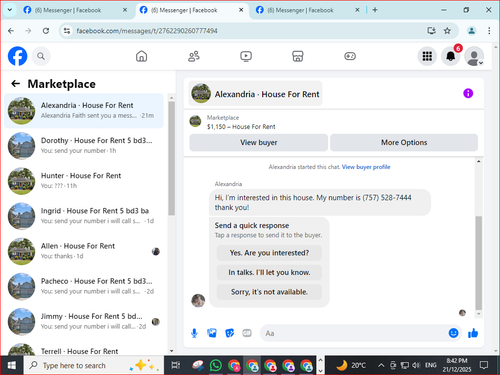Click the address bar URL
The height and width of the screenshot is (375, 500).
click(x=147, y=31)
